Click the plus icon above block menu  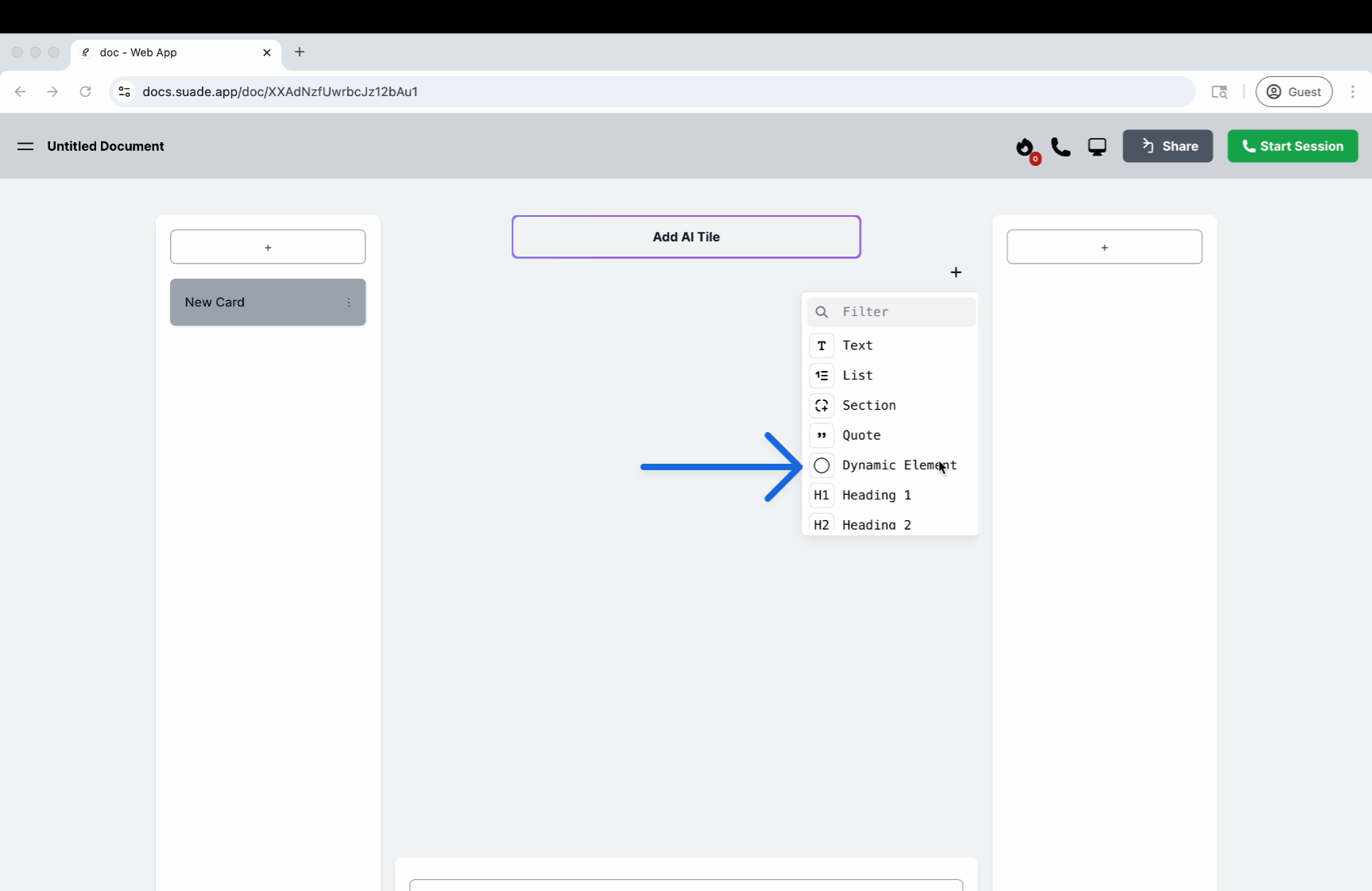pos(956,272)
